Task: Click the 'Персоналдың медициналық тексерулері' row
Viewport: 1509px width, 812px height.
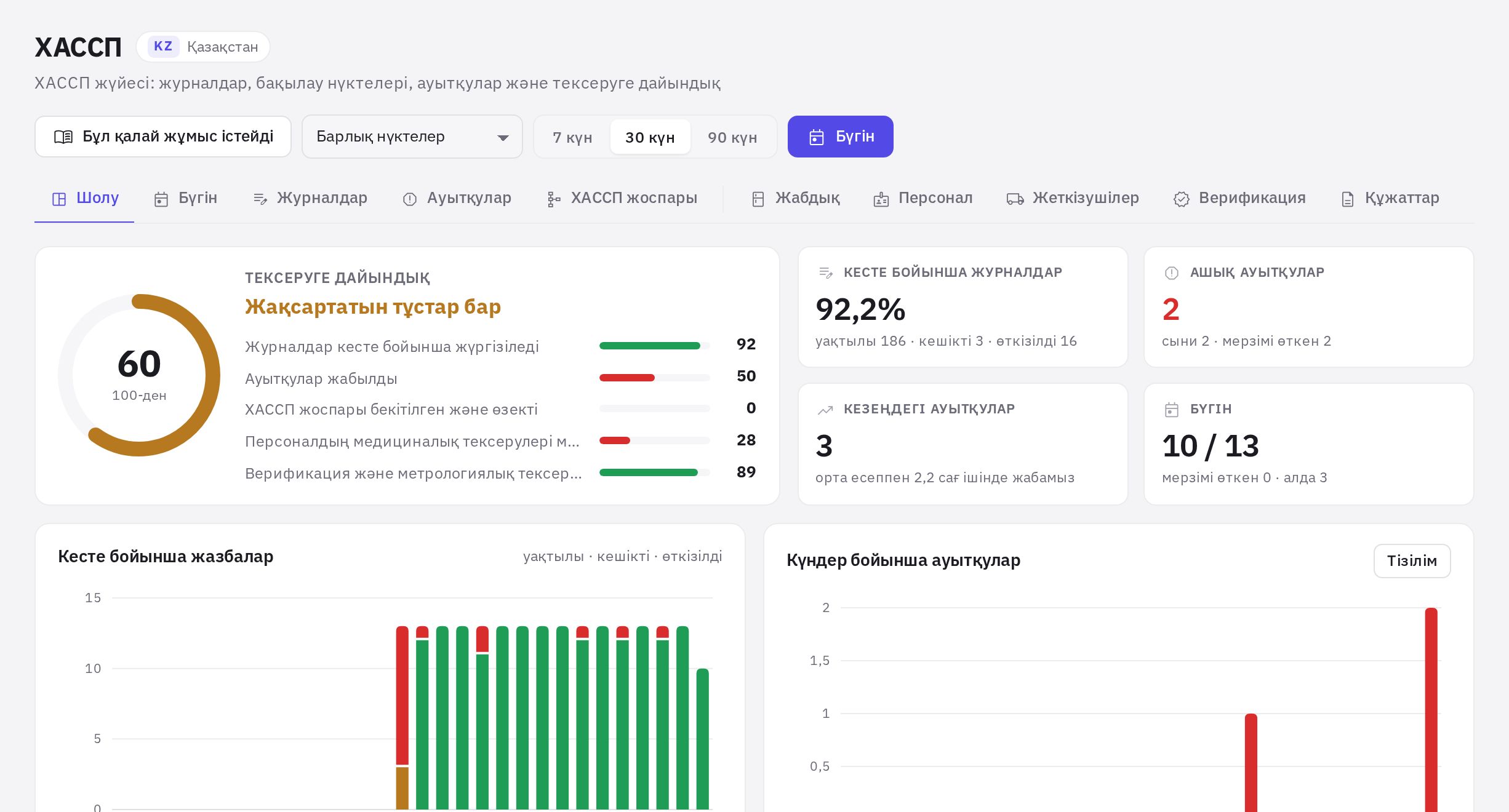Action: (x=500, y=441)
